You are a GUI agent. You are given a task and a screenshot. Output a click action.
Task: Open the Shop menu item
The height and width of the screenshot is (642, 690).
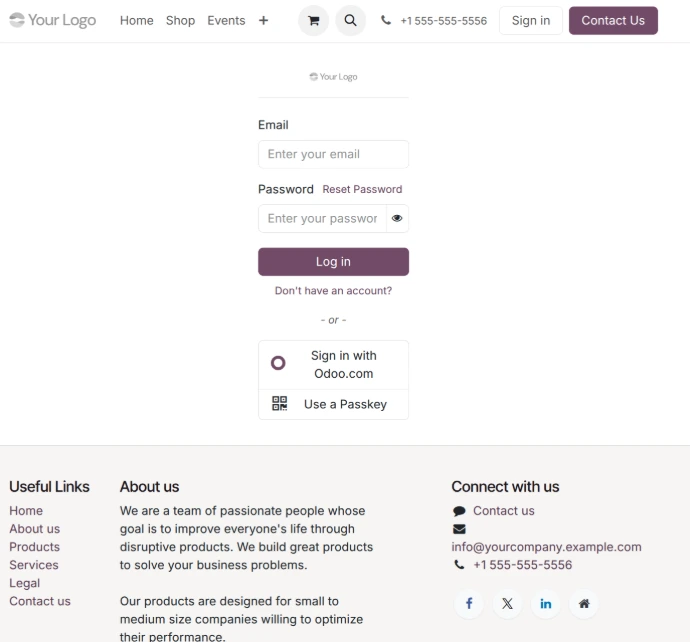point(180,20)
